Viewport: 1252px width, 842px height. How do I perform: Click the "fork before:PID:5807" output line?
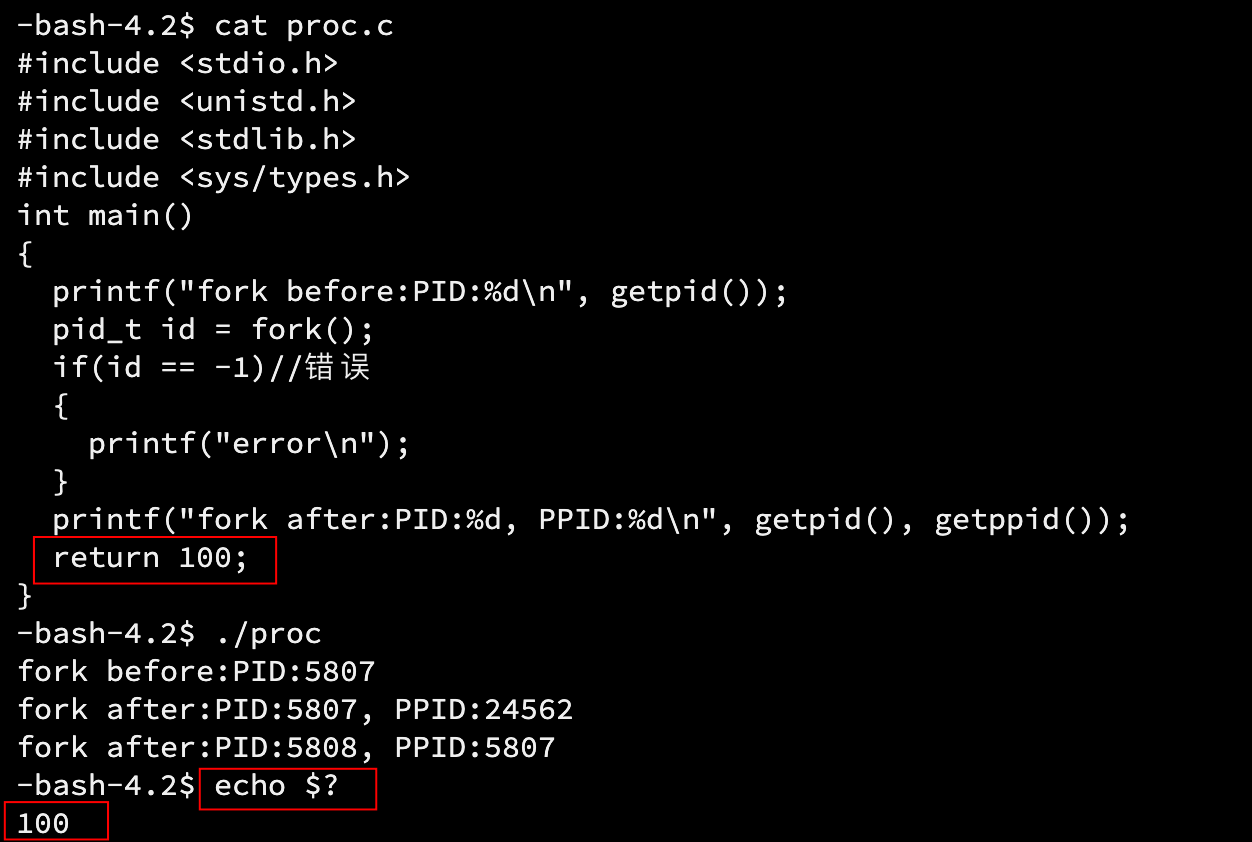click(x=196, y=672)
